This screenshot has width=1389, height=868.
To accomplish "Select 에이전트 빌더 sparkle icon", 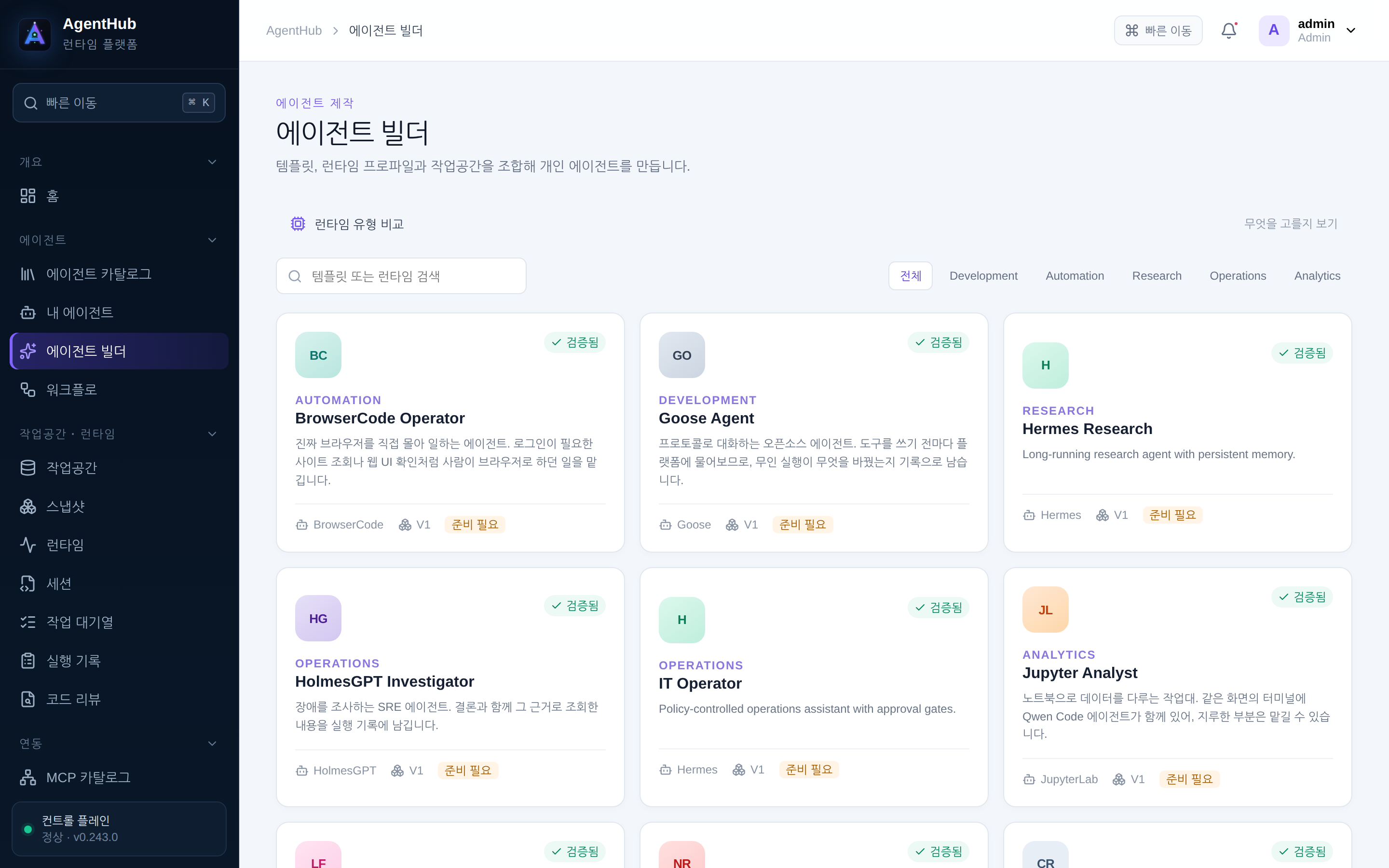I will pos(27,351).
